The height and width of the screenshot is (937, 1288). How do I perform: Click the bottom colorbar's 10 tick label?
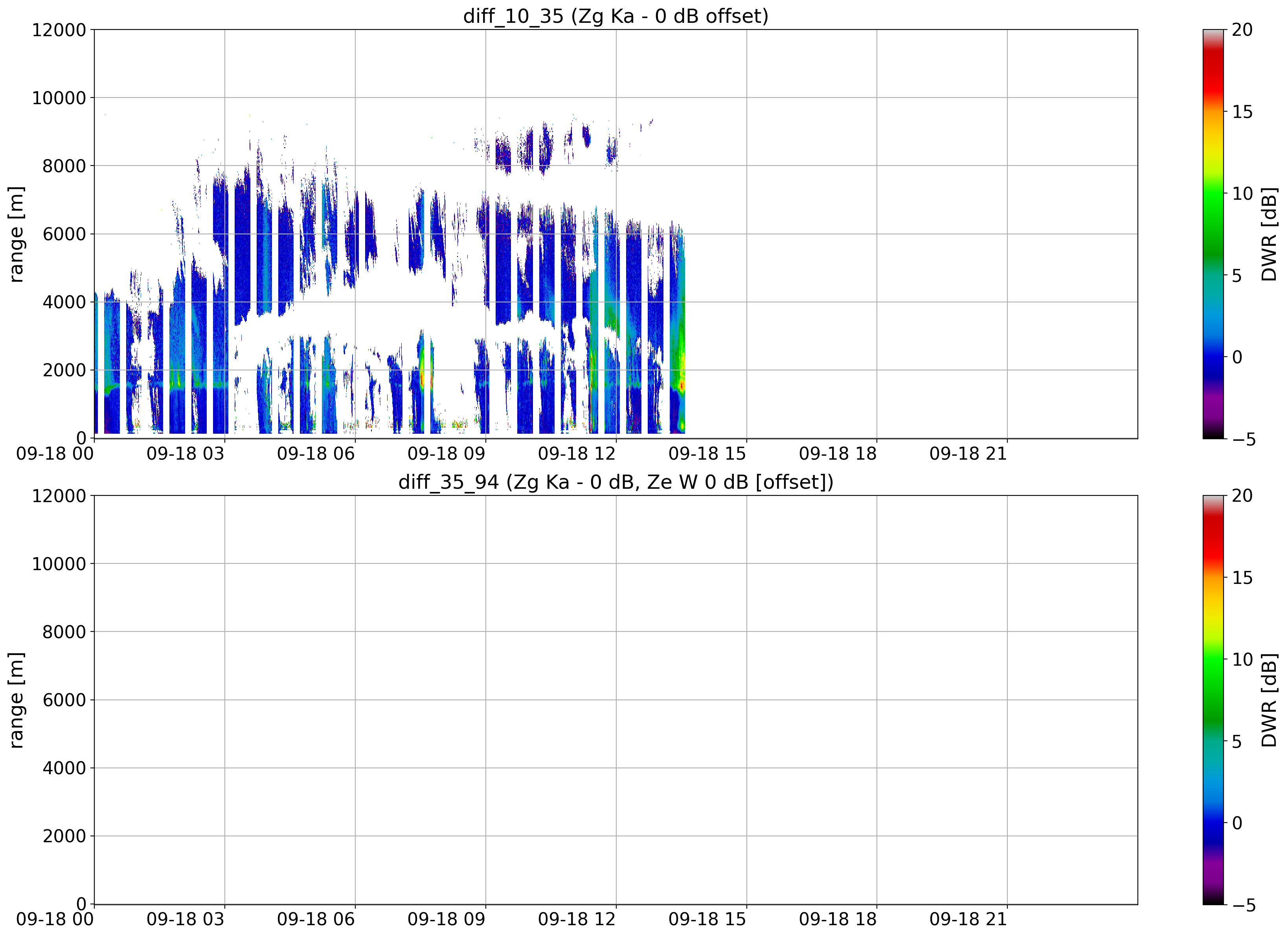[1242, 660]
